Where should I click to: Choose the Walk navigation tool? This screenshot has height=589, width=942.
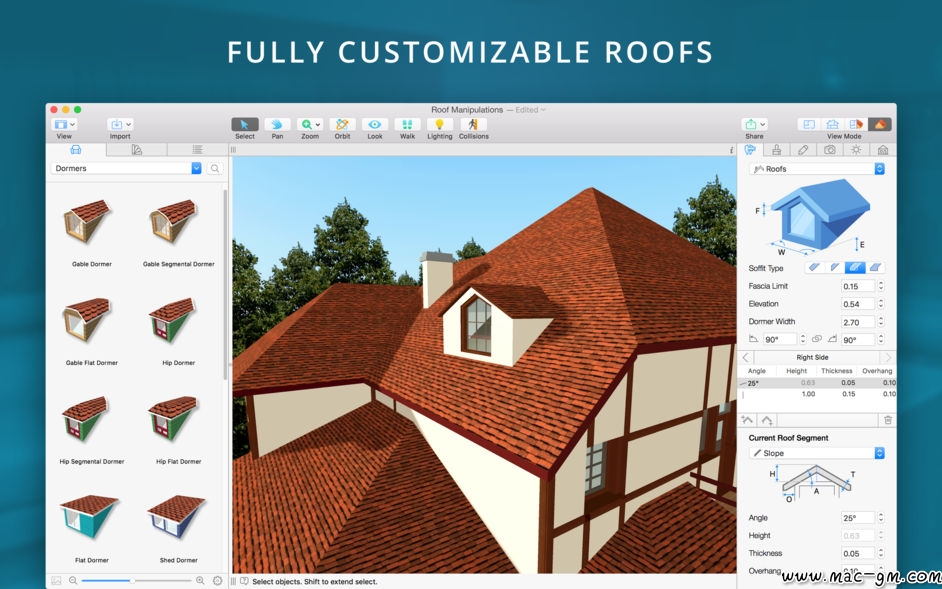pyautogui.click(x=407, y=125)
